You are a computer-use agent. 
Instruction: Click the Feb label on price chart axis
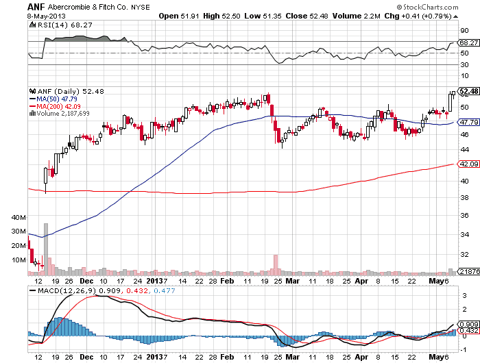click(227, 281)
